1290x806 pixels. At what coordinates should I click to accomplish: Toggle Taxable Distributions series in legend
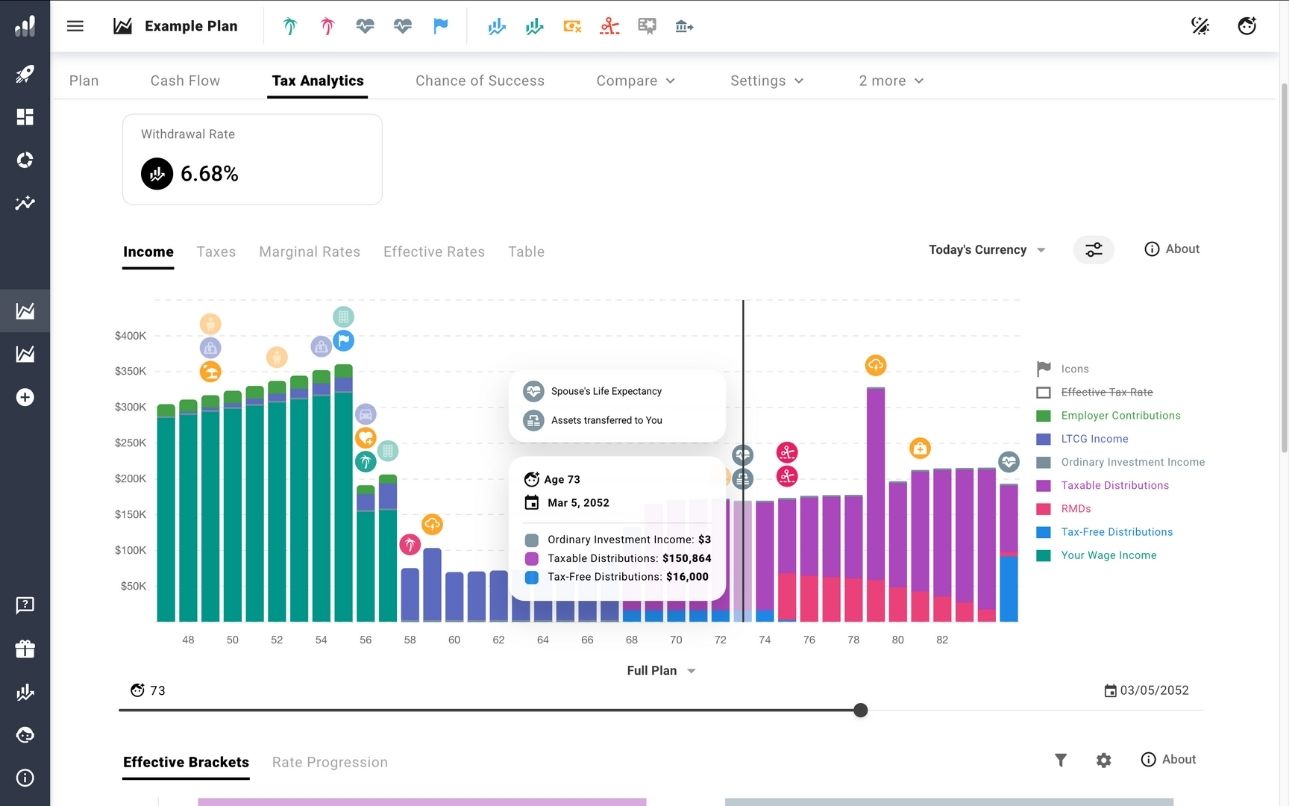pyautogui.click(x=1114, y=486)
